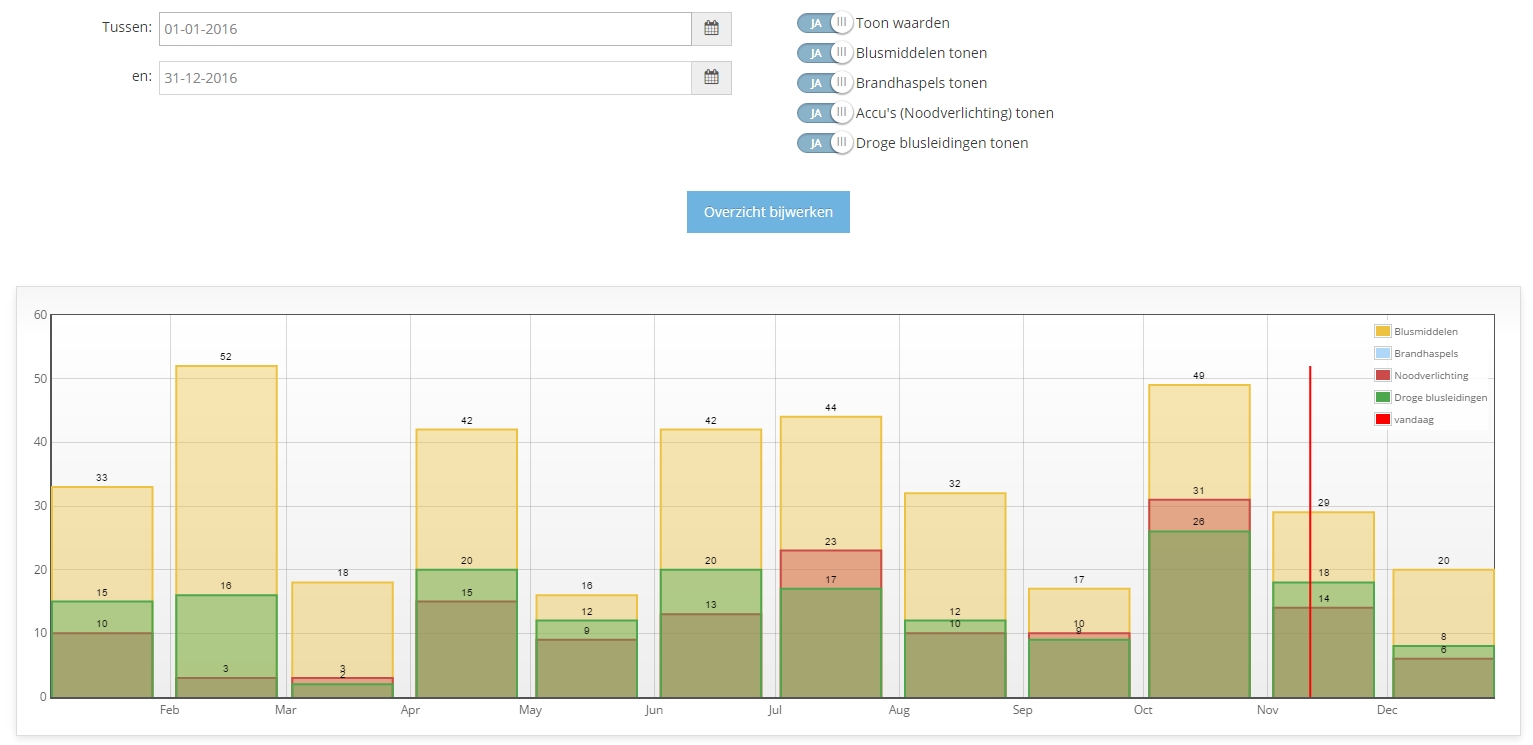Focus the Tussen date field 01-01-2016
1533x745 pixels.
(425, 29)
